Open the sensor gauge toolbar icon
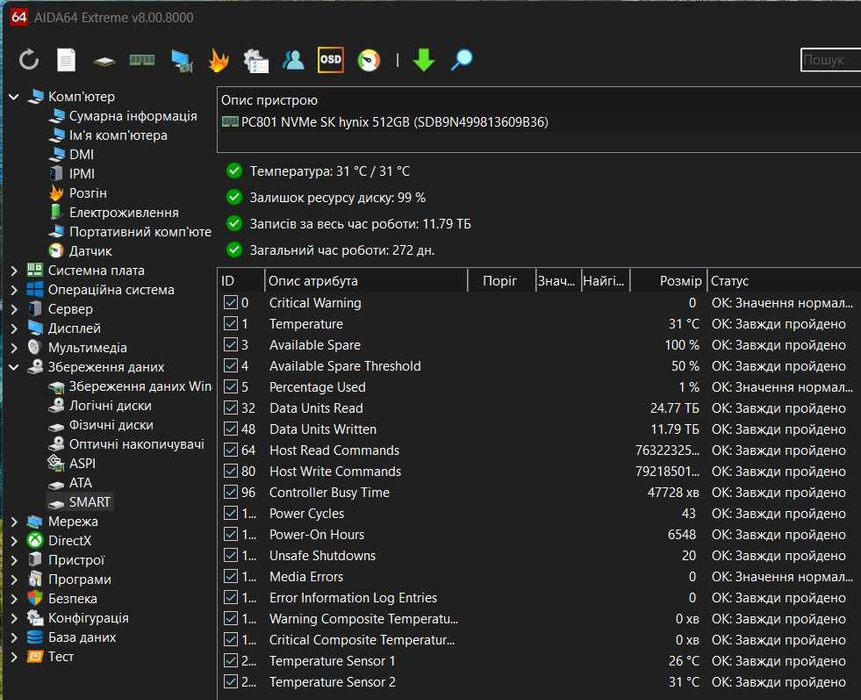Image resolution: width=861 pixels, height=700 pixels. 368,60
